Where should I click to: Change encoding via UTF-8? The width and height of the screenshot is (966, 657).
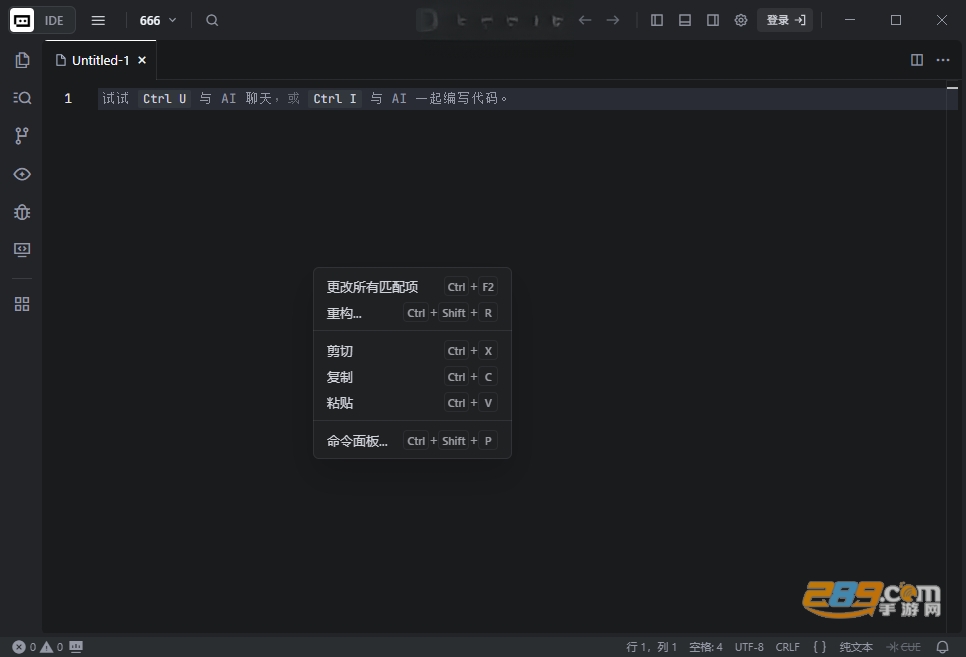click(749, 647)
